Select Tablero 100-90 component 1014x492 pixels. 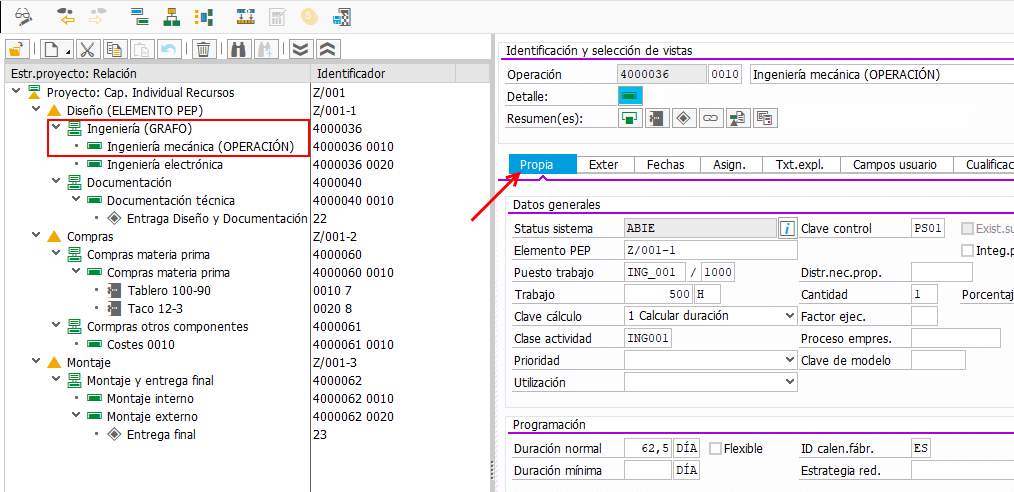(169, 291)
